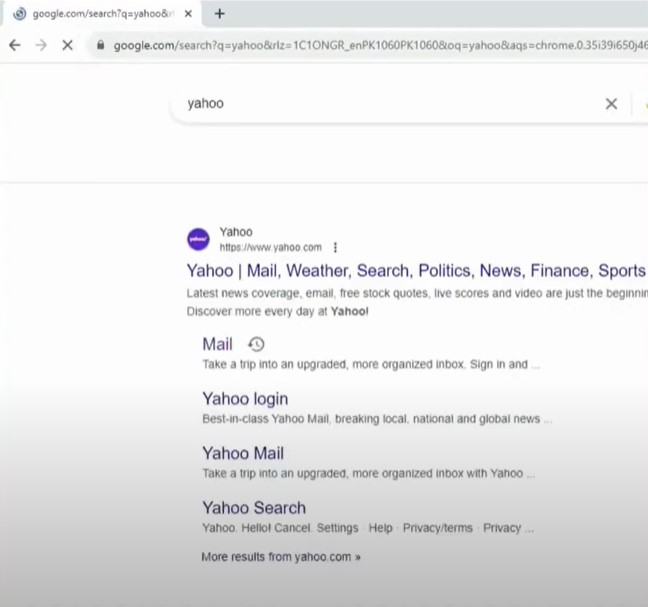Clear the yahoo search query
648x607 pixels.
click(611, 104)
